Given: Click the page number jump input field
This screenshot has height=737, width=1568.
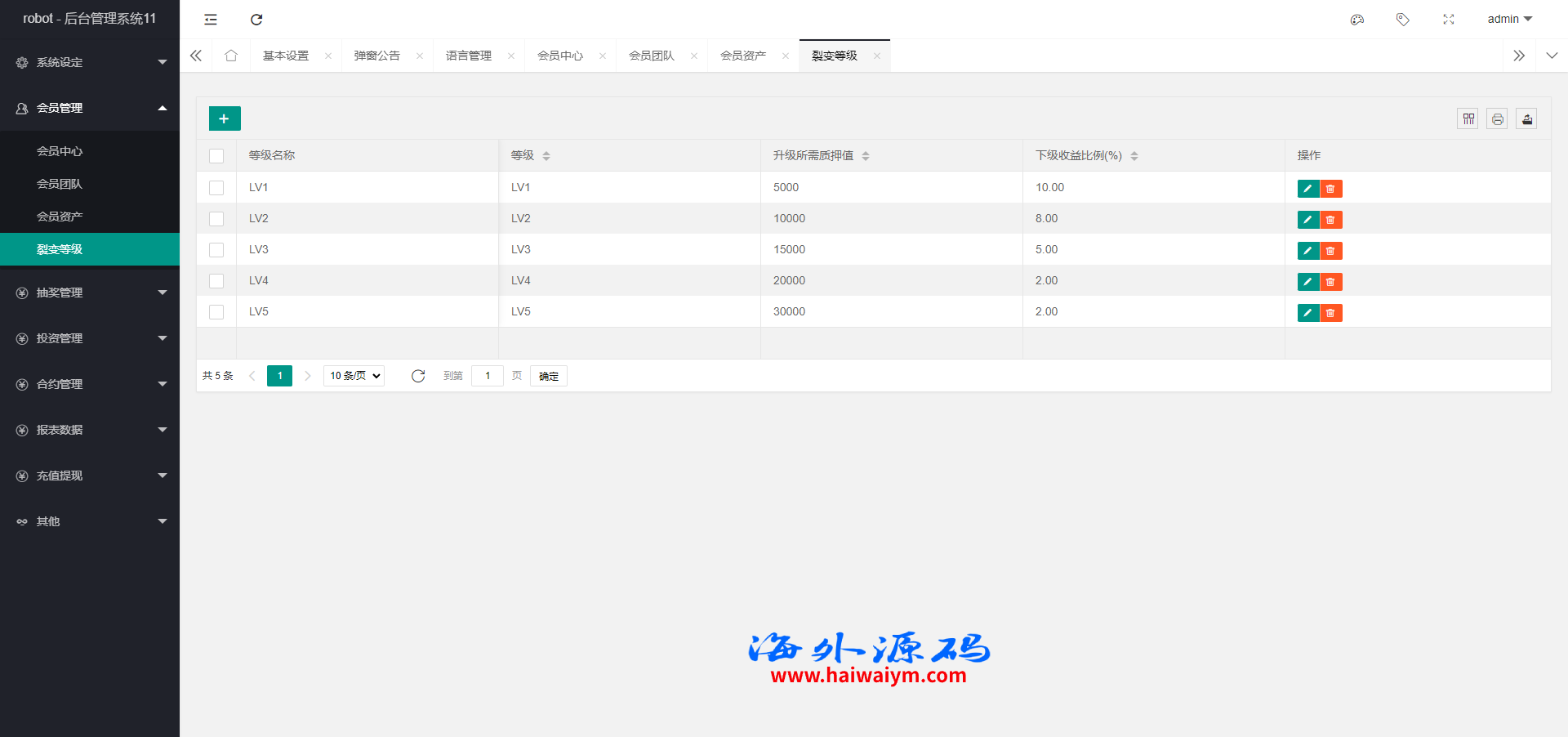Looking at the screenshot, I should [488, 376].
